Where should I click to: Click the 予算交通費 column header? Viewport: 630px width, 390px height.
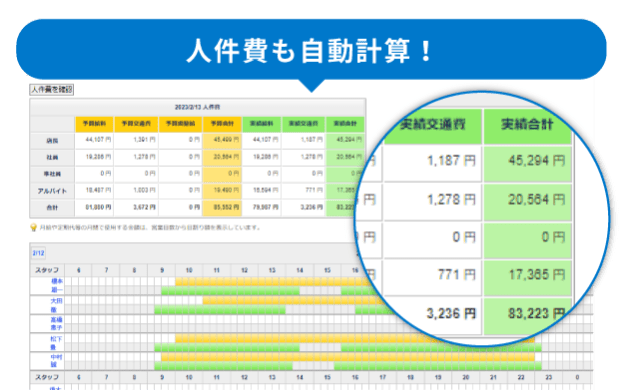point(136,124)
